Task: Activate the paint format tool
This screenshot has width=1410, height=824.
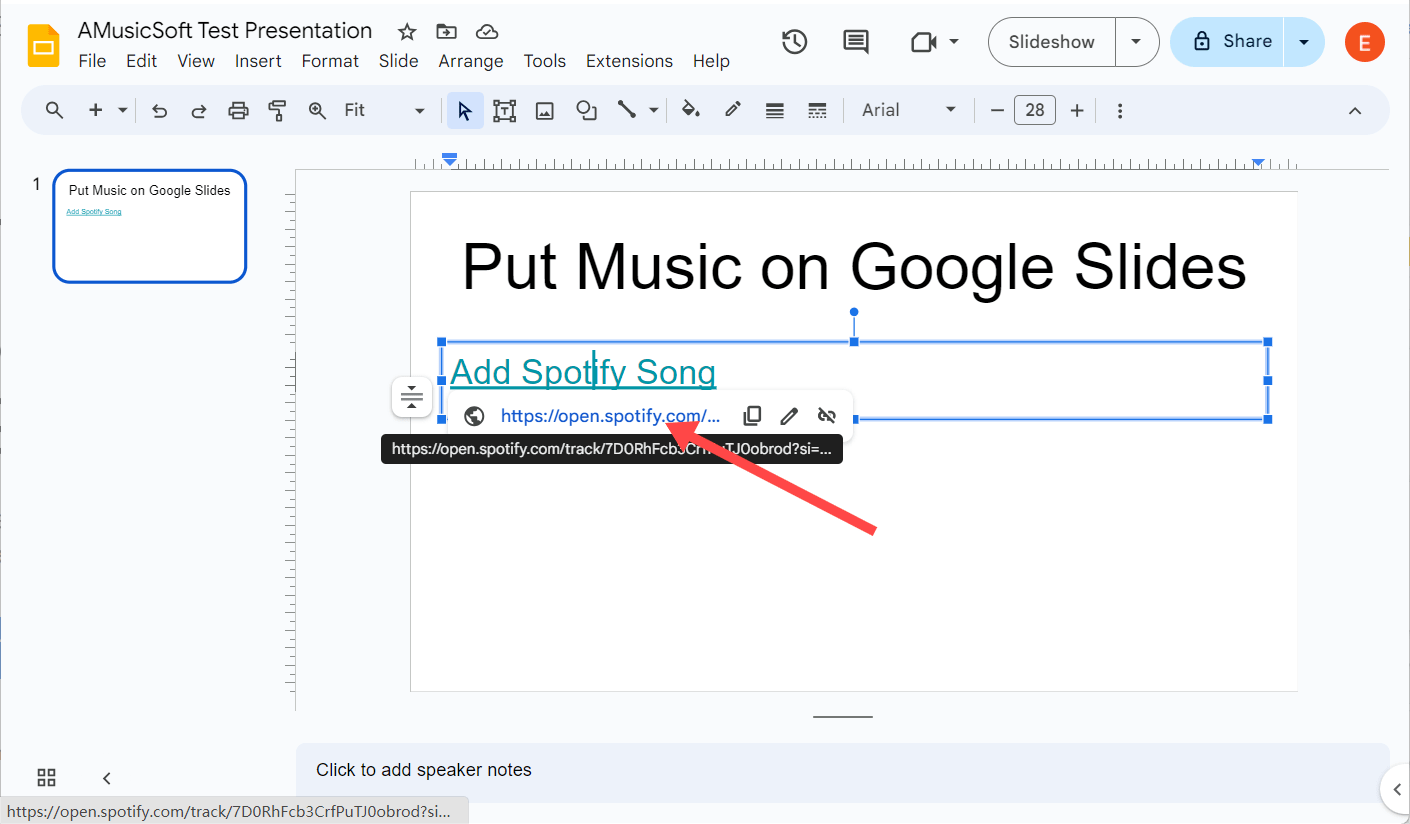Action: coord(278,110)
